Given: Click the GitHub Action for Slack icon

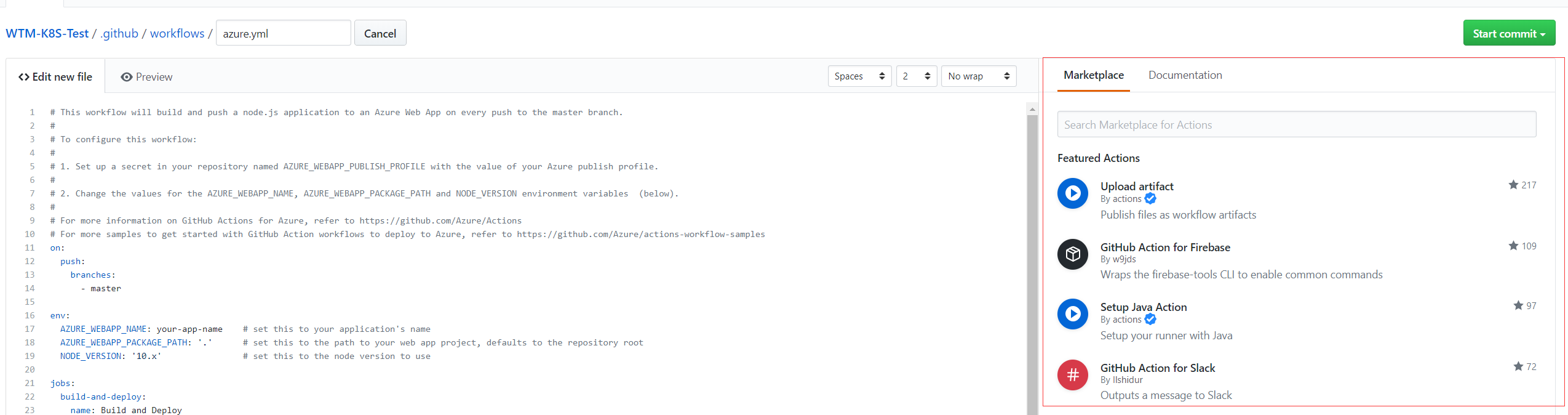Looking at the screenshot, I should point(1072,375).
